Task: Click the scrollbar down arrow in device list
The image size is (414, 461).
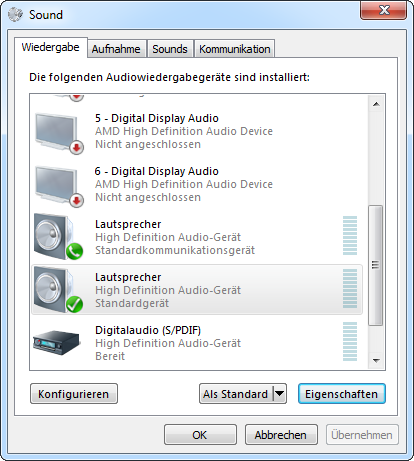Action: click(376, 360)
